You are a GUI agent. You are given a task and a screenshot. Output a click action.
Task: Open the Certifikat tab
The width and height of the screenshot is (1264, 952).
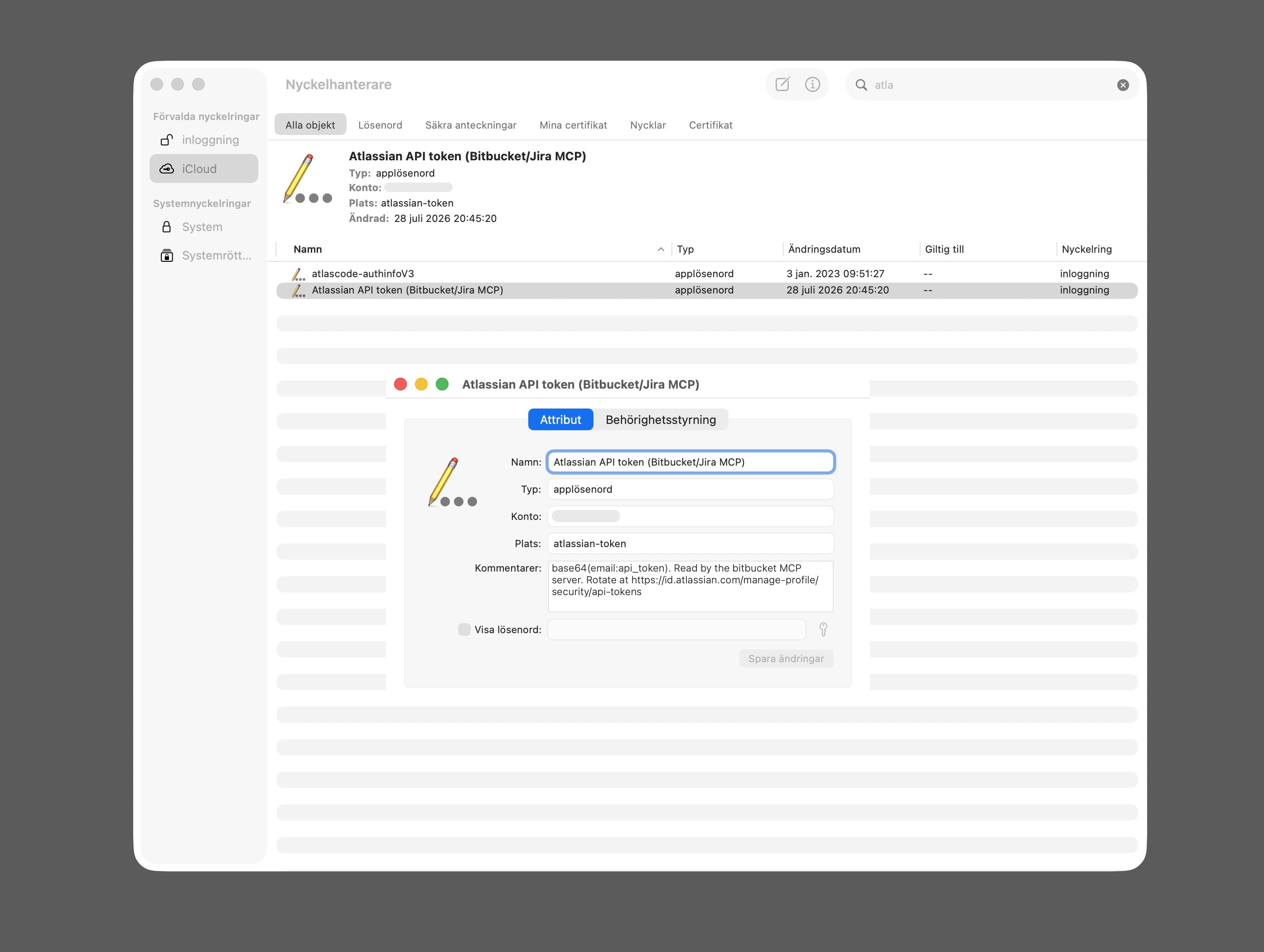coord(710,125)
